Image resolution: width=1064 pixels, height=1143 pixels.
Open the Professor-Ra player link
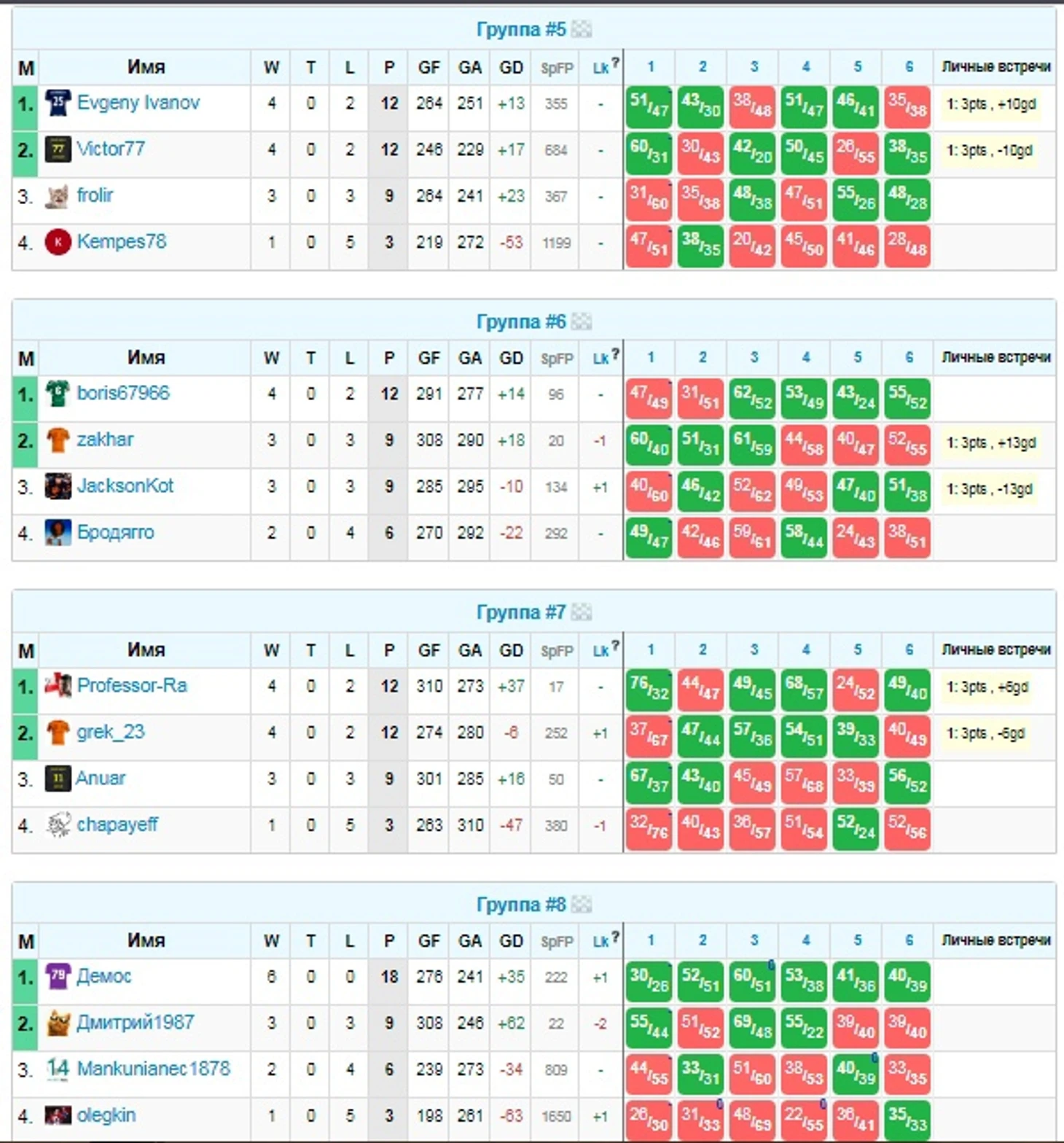pos(132,685)
